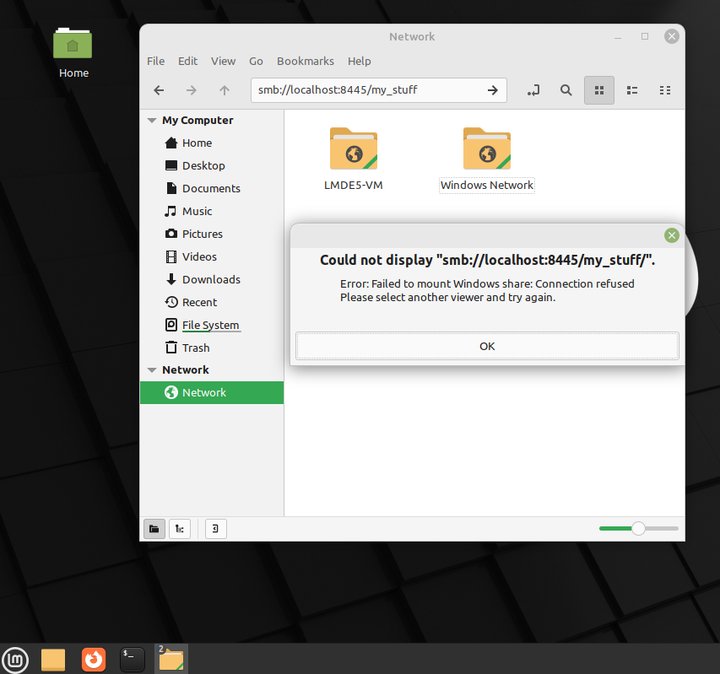Switch to list view
The width and height of the screenshot is (720, 674).
click(632, 90)
